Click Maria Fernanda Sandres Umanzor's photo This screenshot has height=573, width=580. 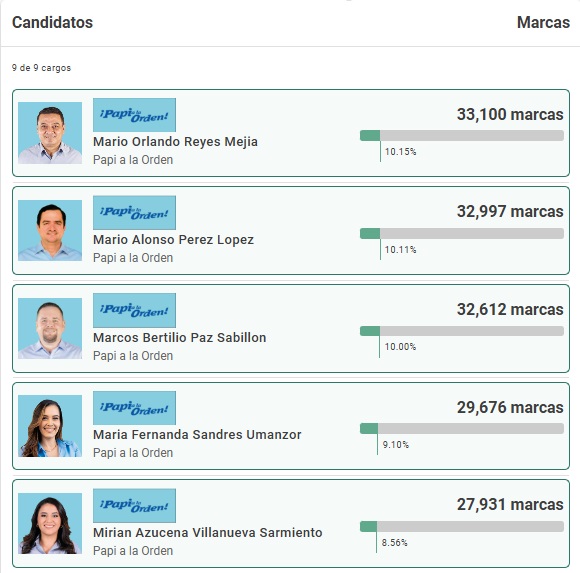pyautogui.click(x=50, y=426)
